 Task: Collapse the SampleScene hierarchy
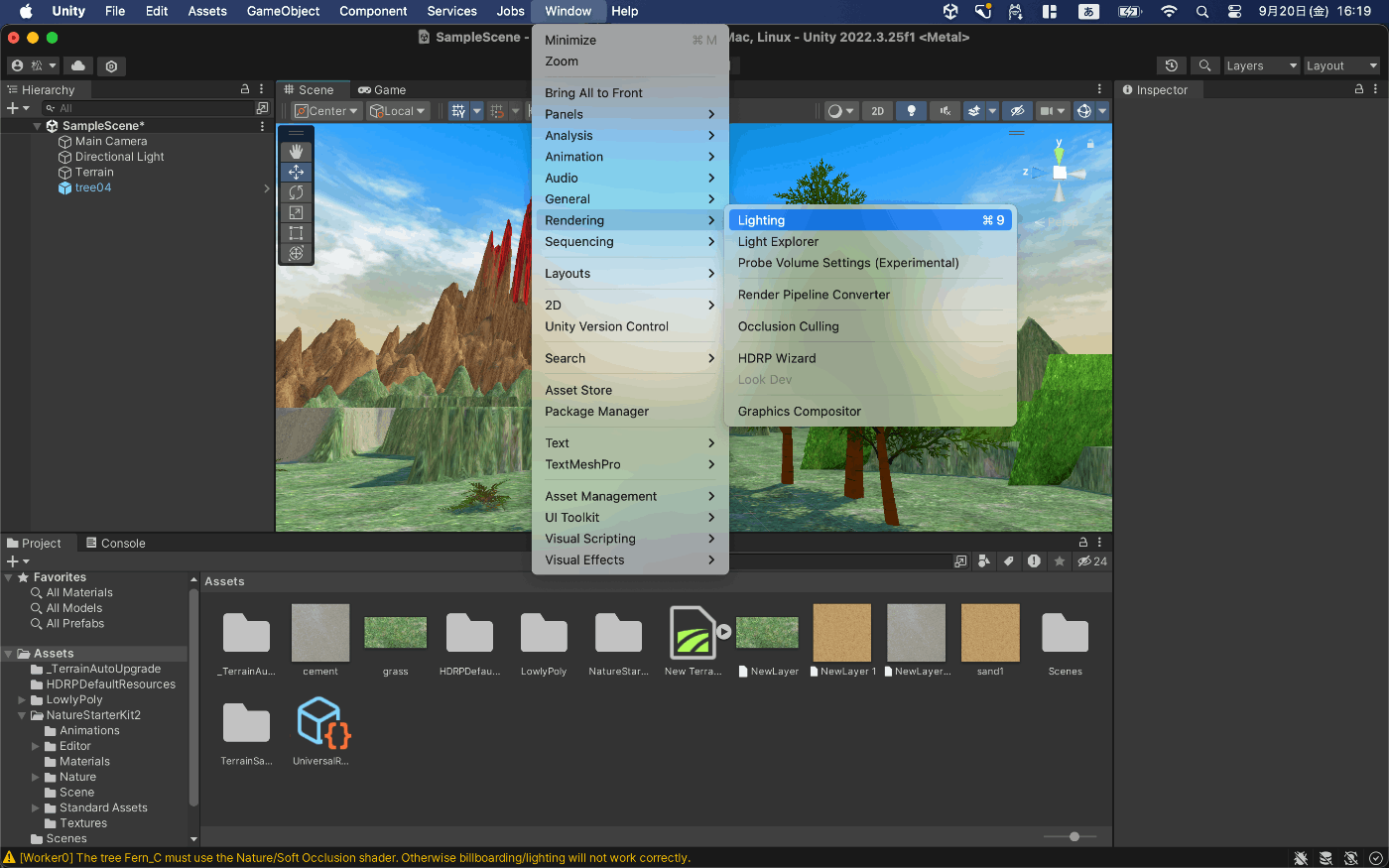click(38, 126)
